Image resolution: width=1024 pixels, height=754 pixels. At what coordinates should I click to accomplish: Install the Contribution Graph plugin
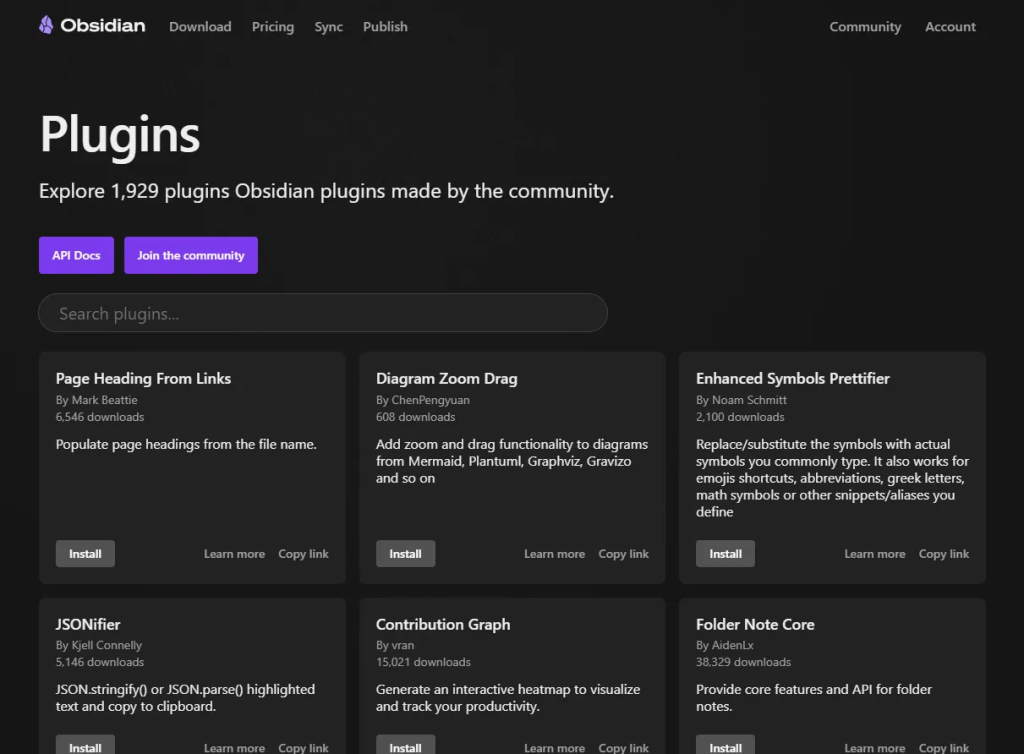[406, 745]
